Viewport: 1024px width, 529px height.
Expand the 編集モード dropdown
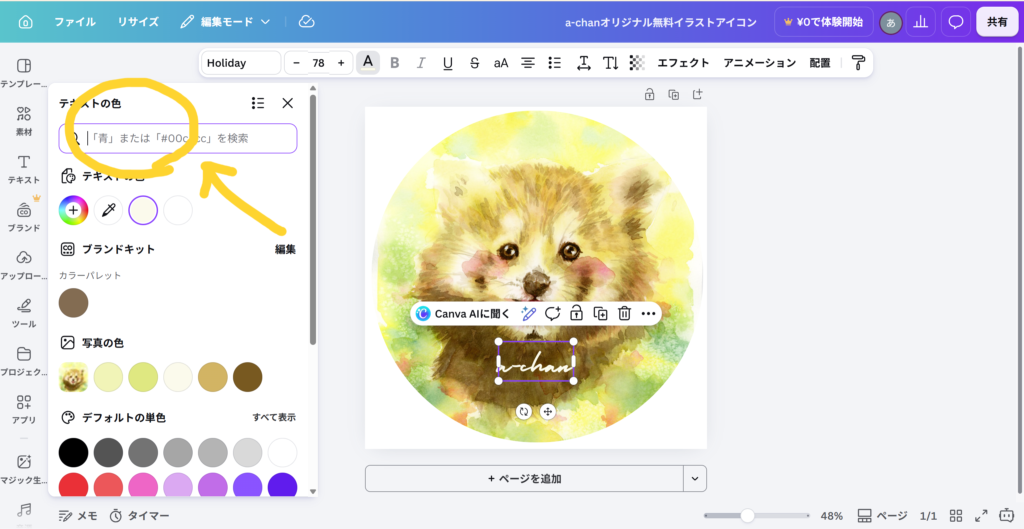(225, 22)
